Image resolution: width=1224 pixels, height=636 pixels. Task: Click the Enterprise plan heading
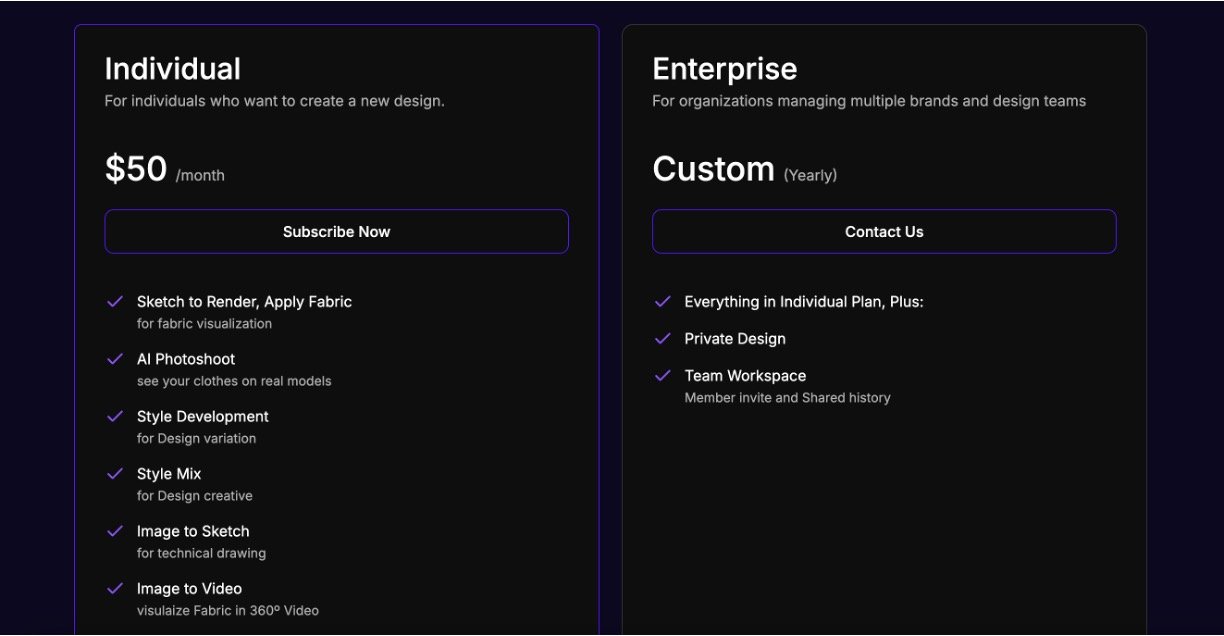[724, 69]
